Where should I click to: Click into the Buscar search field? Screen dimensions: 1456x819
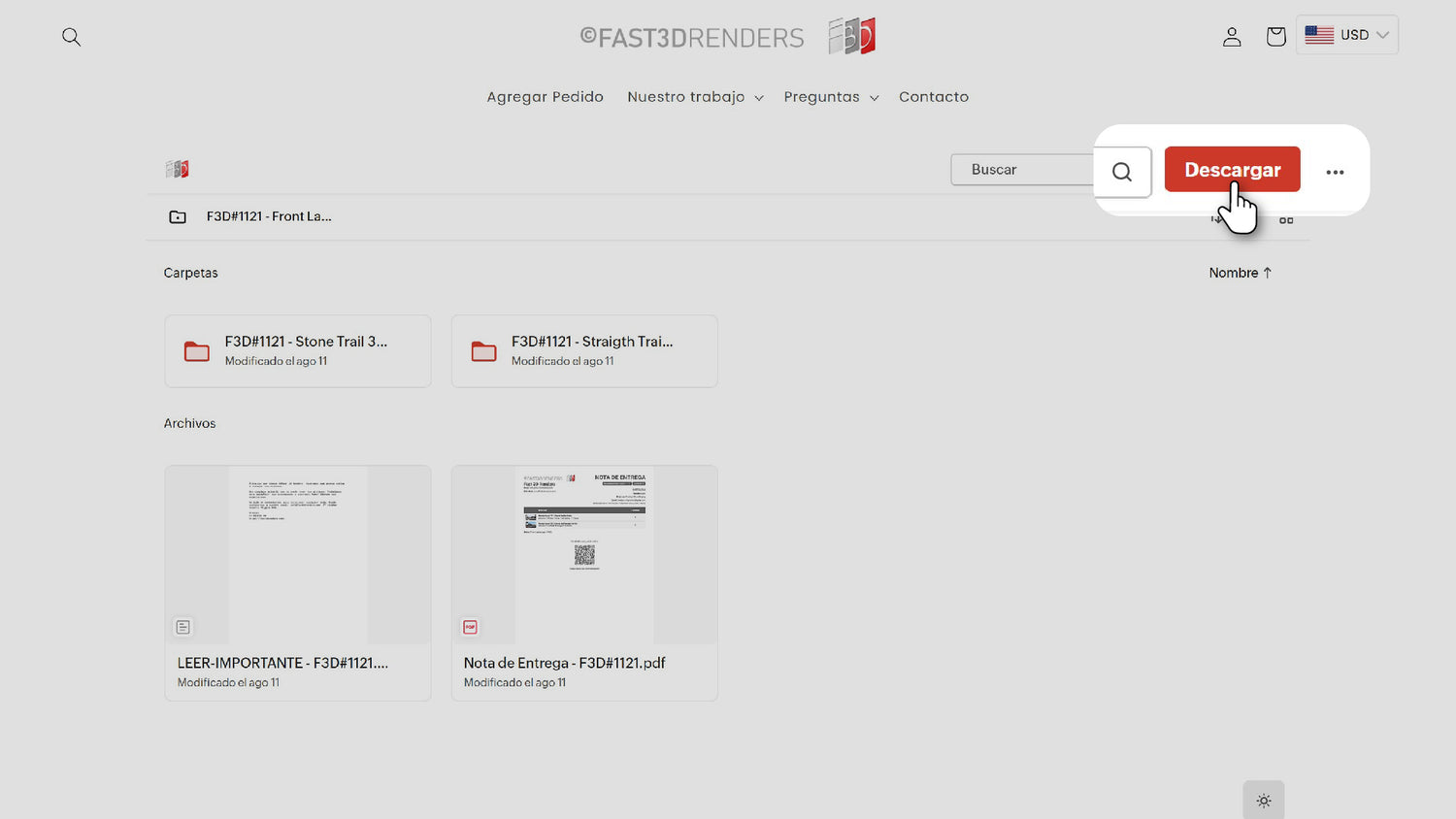1021,170
